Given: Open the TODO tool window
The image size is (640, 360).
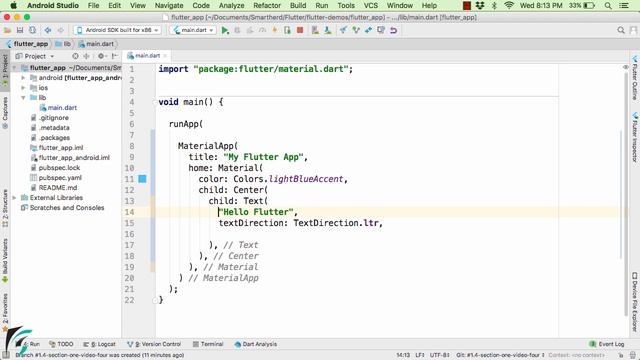Looking at the screenshot, I should coord(61,344).
